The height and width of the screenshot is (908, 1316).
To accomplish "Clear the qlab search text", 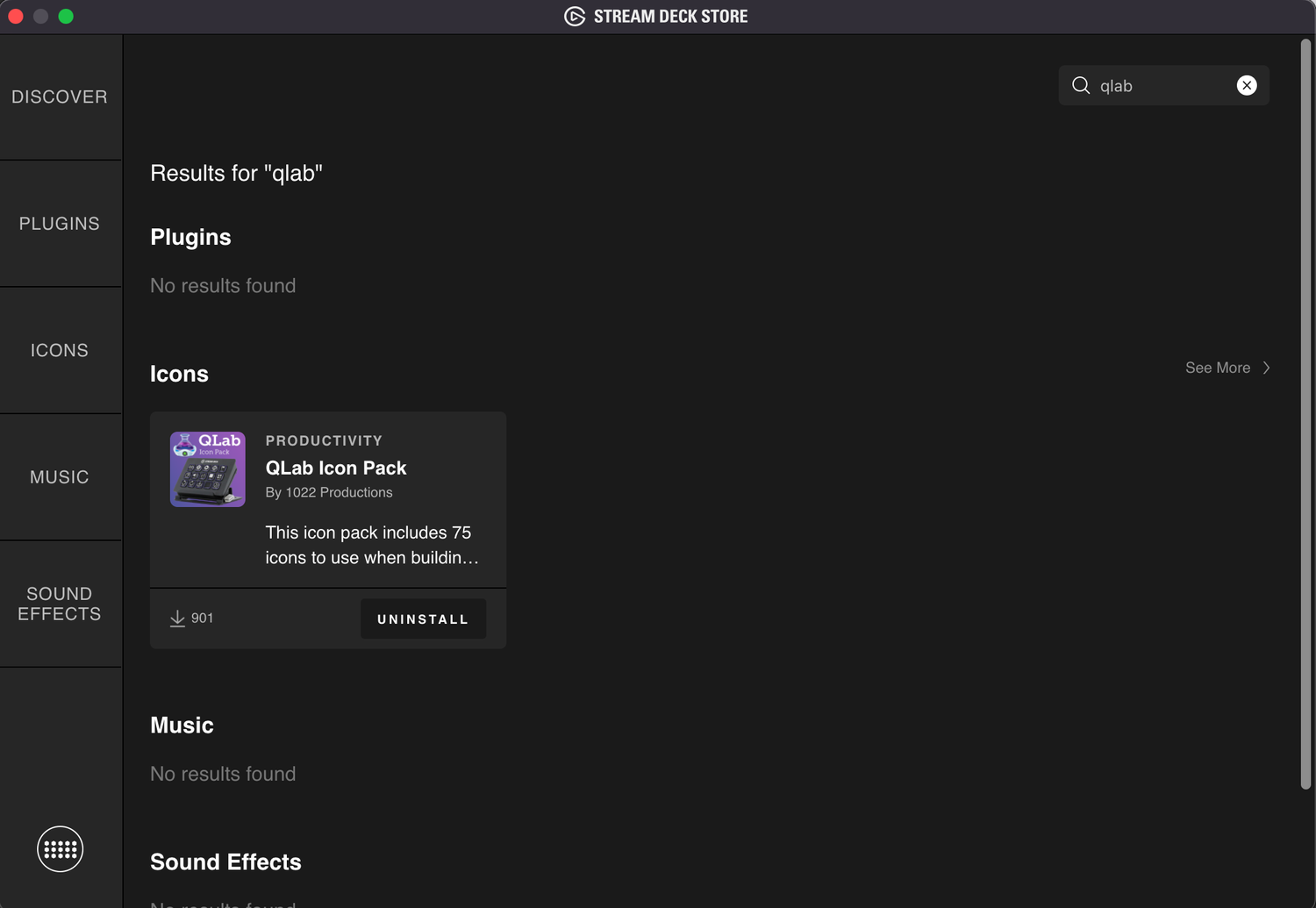I will tap(1247, 85).
